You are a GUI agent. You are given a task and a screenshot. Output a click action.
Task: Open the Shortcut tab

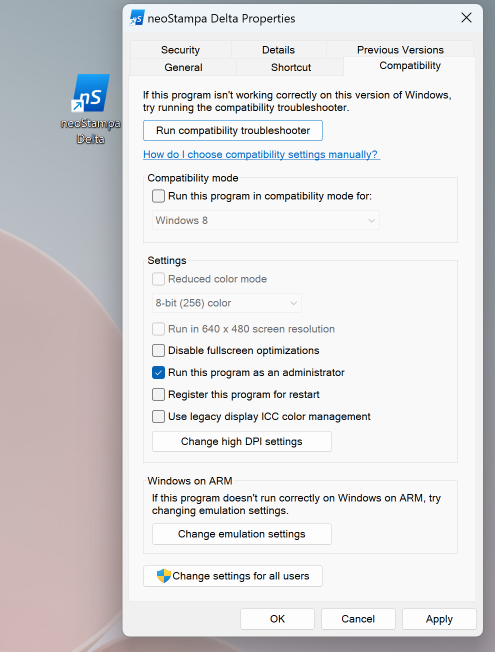[x=291, y=67]
